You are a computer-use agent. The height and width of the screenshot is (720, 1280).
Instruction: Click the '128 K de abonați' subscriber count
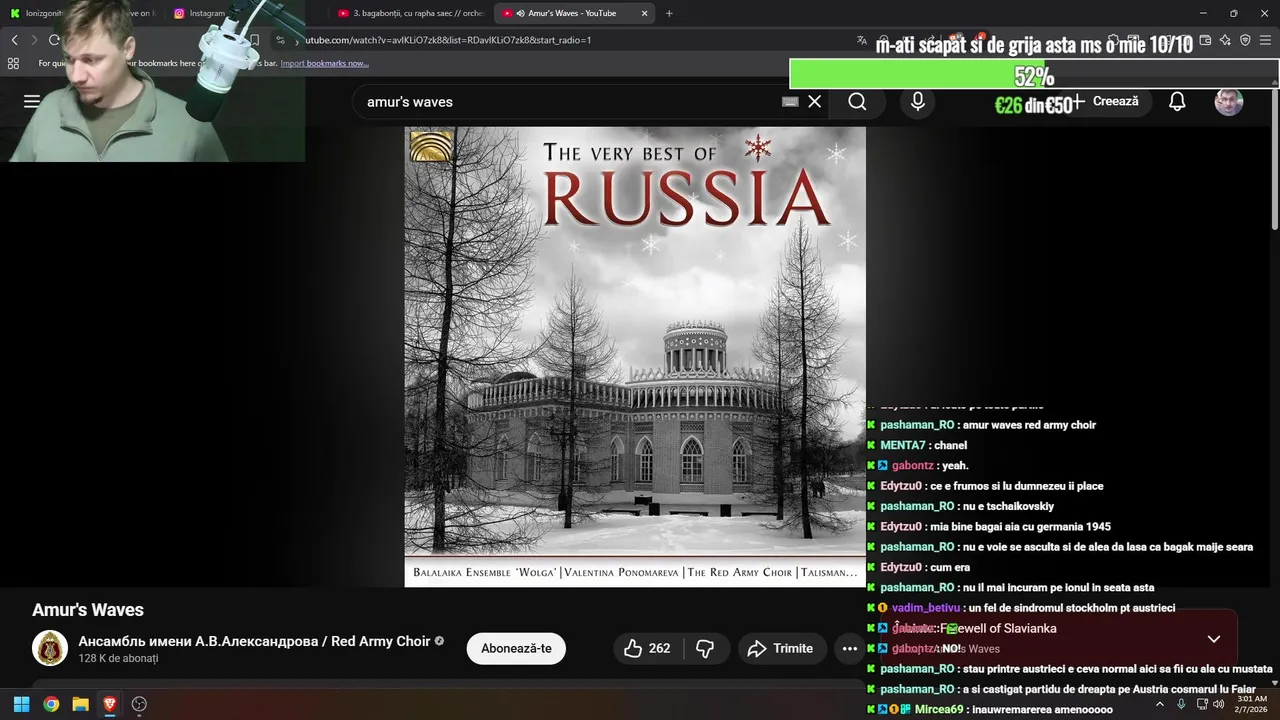(118, 658)
